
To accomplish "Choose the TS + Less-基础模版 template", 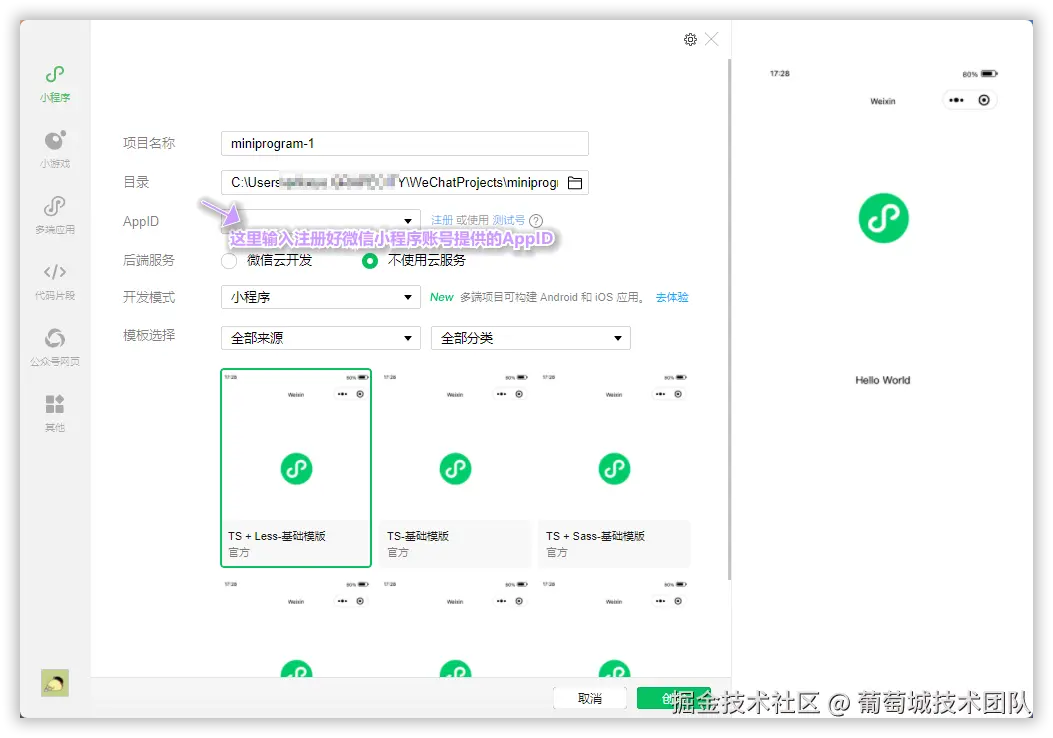I will (x=296, y=468).
